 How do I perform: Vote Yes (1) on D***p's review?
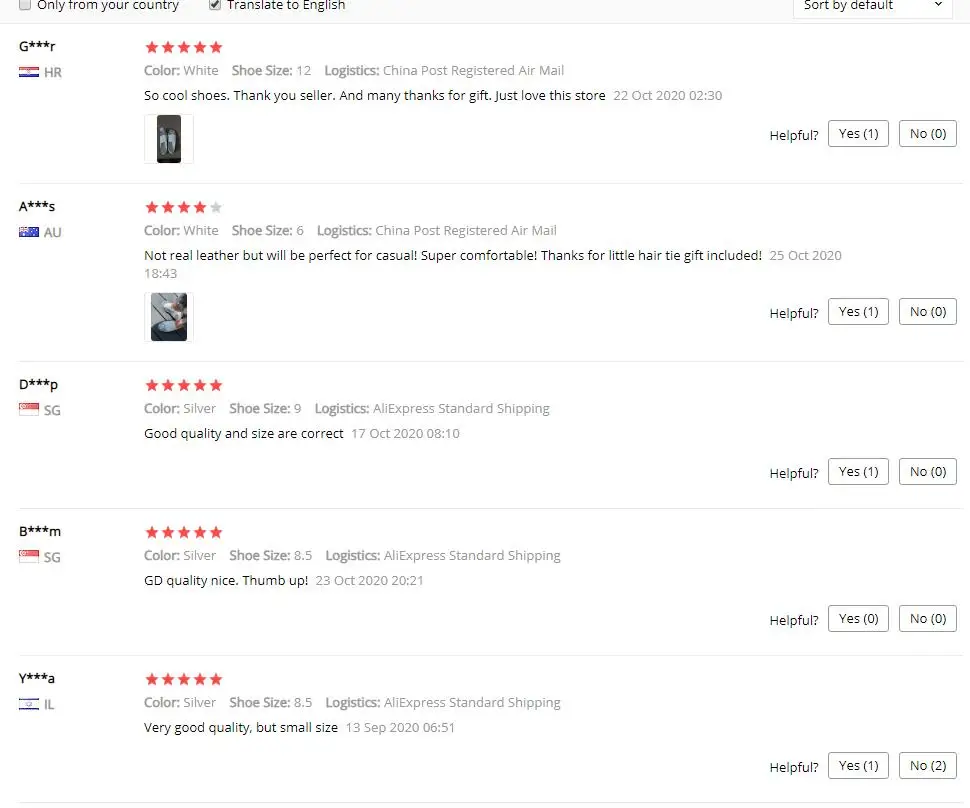858,471
